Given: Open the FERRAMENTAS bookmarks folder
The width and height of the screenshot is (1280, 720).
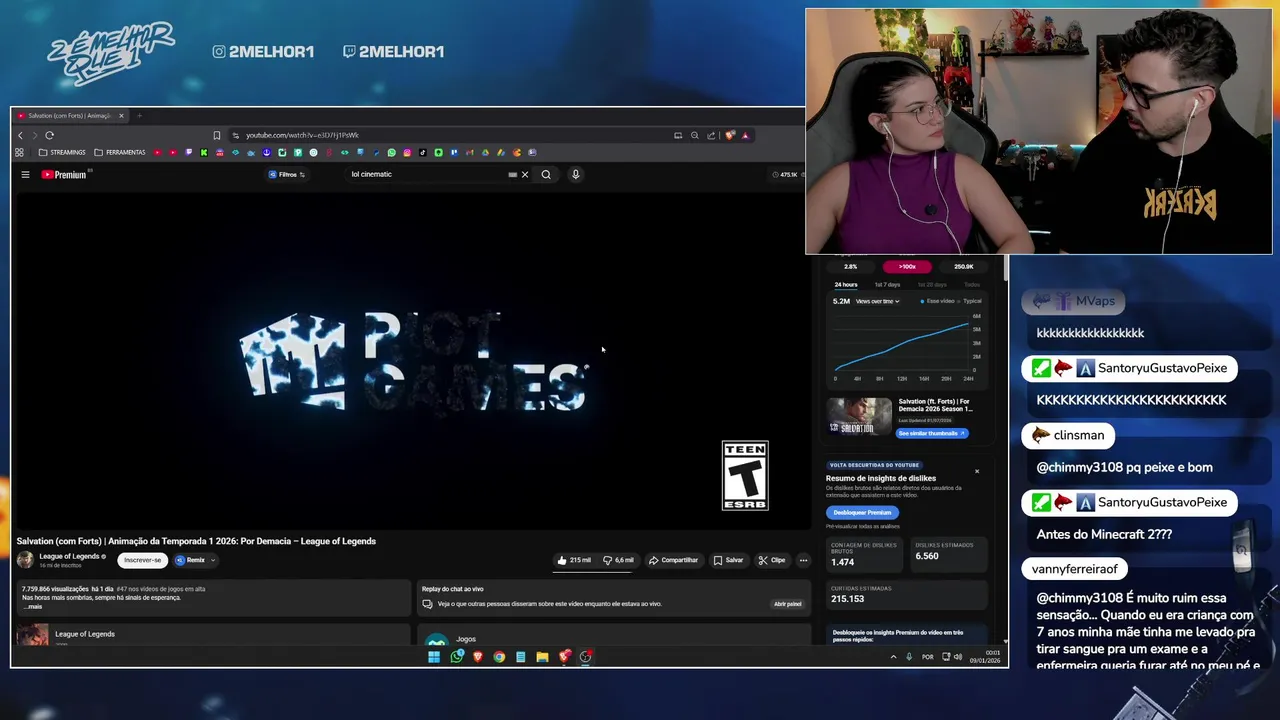Looking at the screenshot, I should click(120, 152).
